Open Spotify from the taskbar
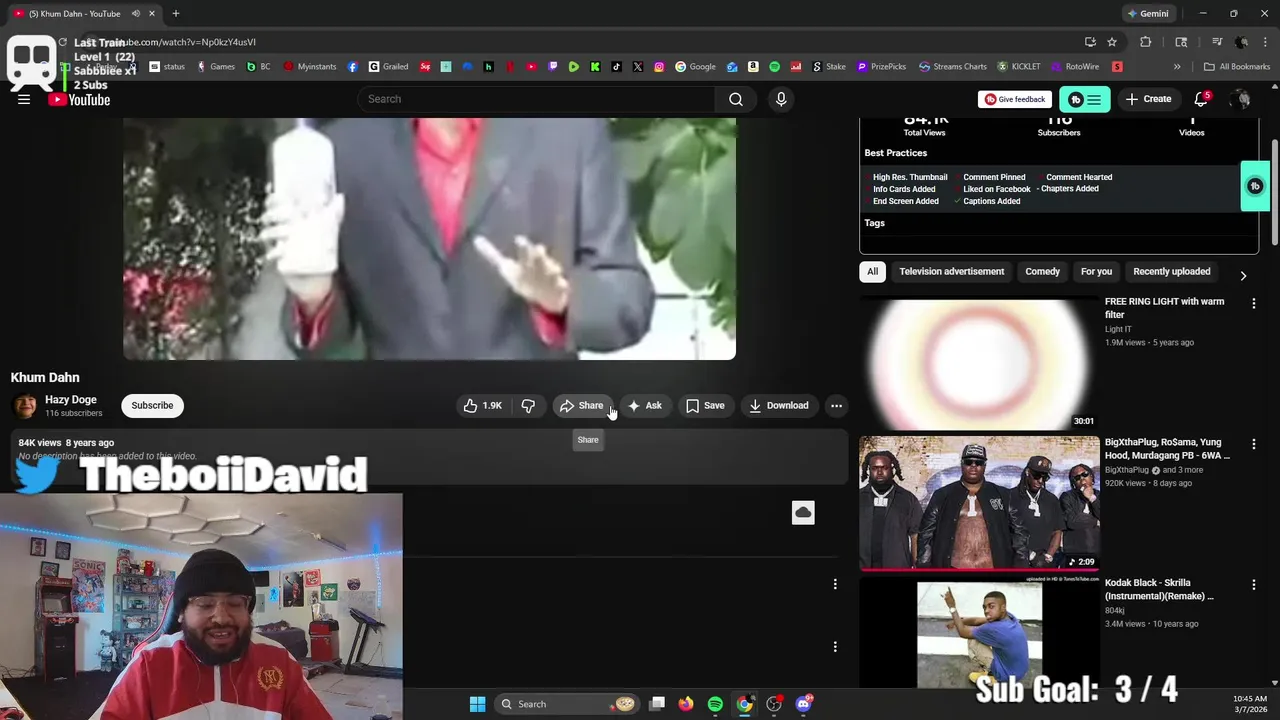The width and height of the screenshot is (1280, 720). click(x=715, y=704)
